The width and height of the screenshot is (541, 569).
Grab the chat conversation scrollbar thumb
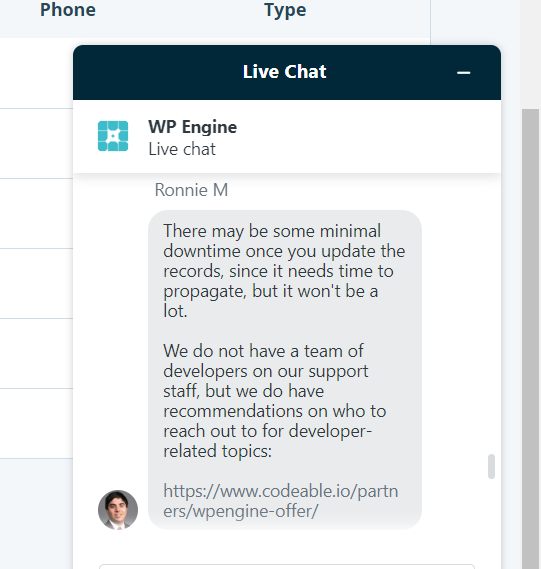coord(491,466)
